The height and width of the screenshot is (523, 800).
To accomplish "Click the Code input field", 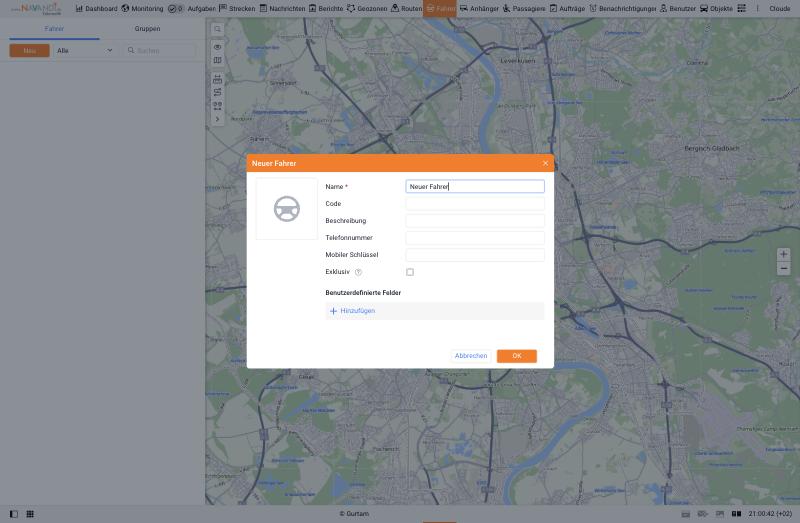I will point(475,204).
